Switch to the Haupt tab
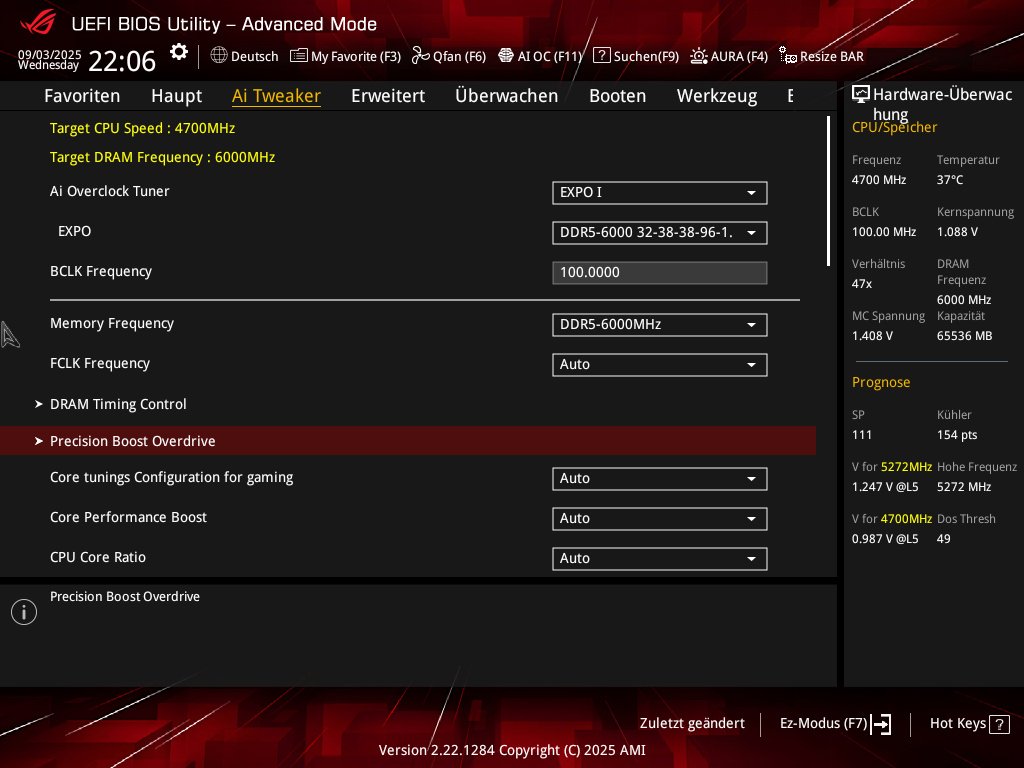 coord(176,96)
